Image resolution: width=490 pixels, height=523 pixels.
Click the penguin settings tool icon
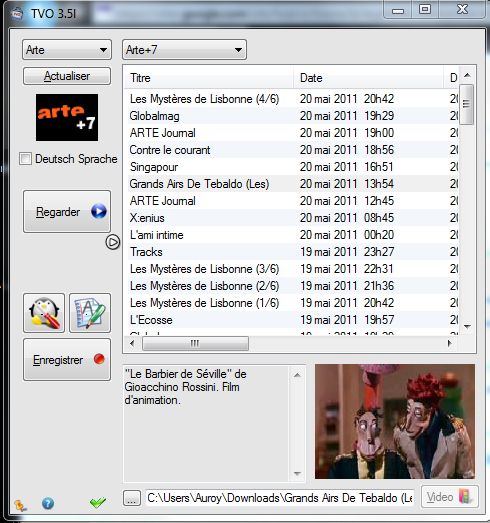[x=44, y=313]
